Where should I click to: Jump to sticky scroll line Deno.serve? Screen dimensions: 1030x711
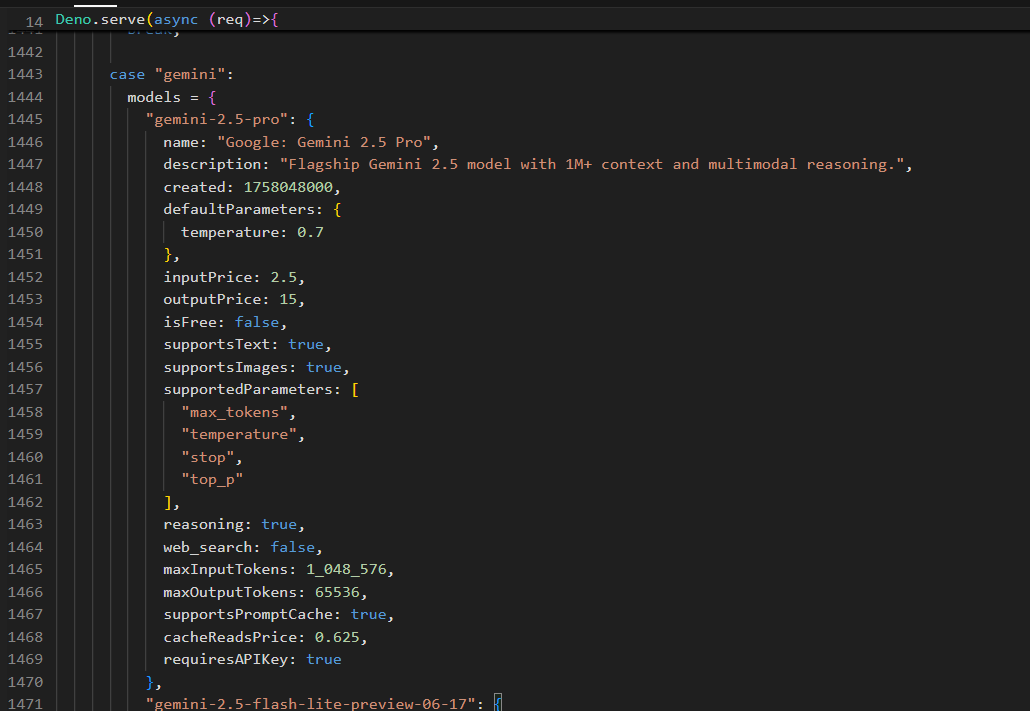tap(167, 20)
